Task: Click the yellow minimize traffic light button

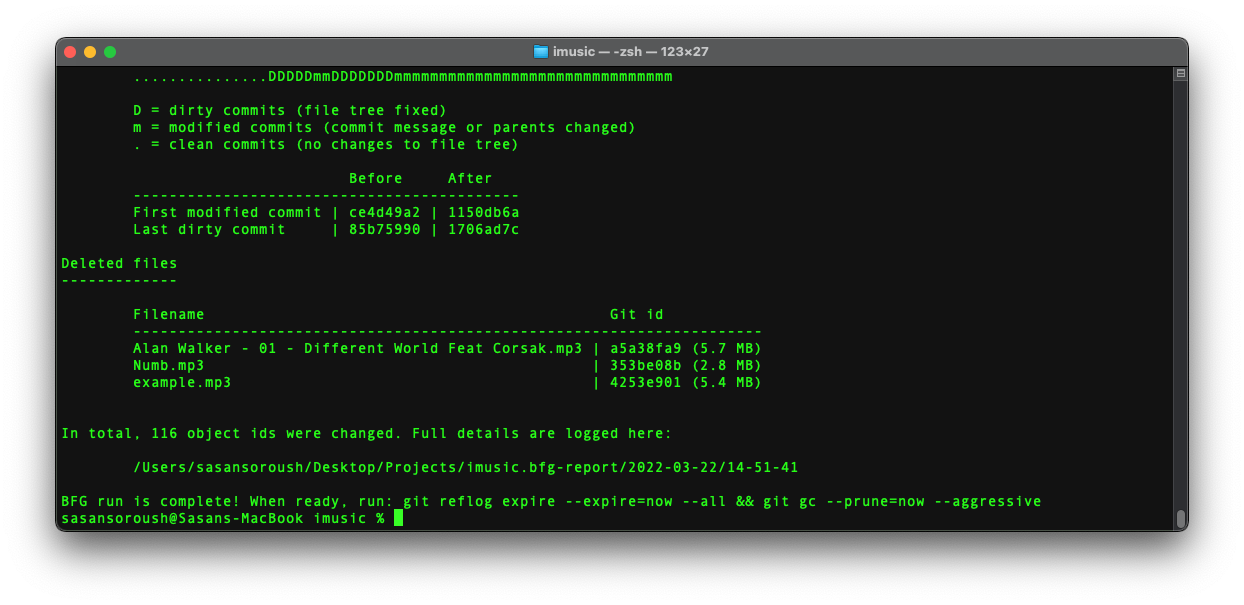Action: [90, 51]
